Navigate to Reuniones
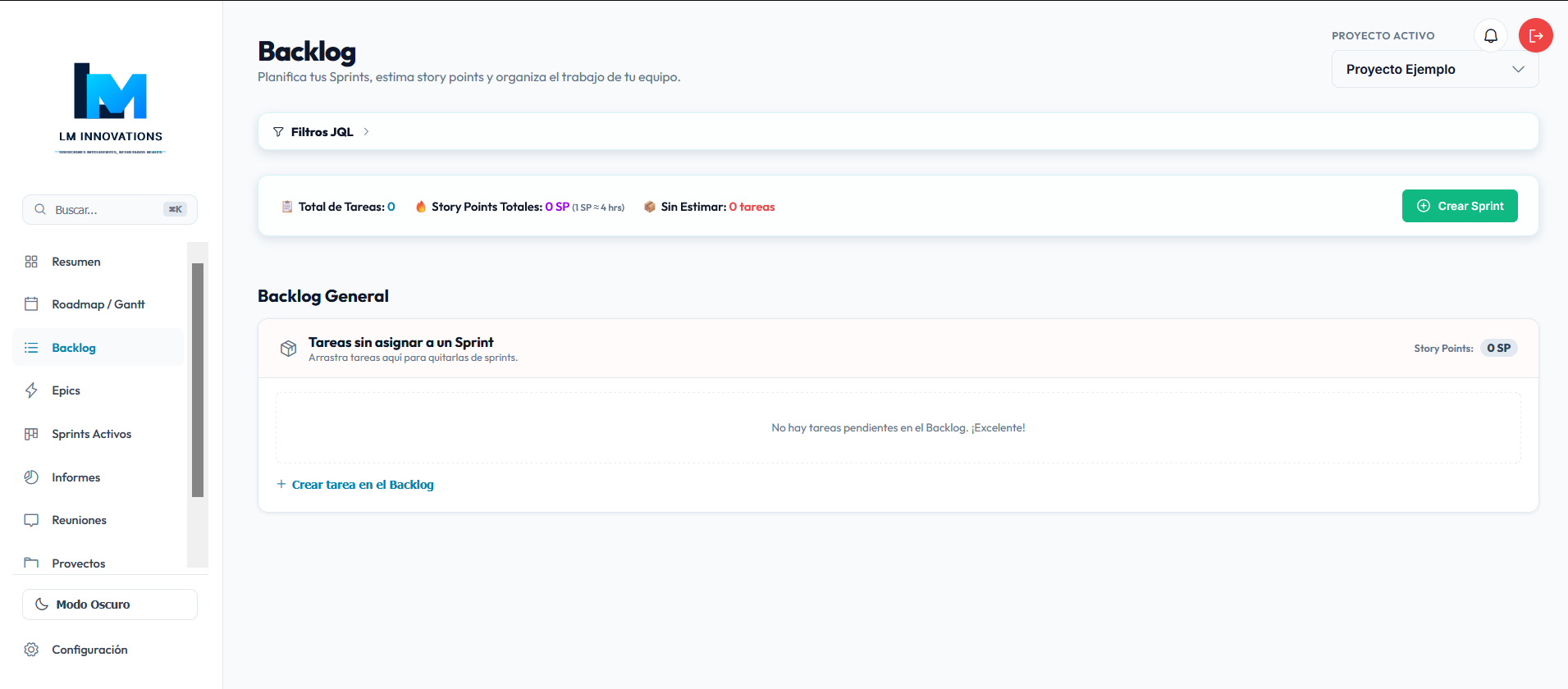1568x689 pixels. [98, 520]
